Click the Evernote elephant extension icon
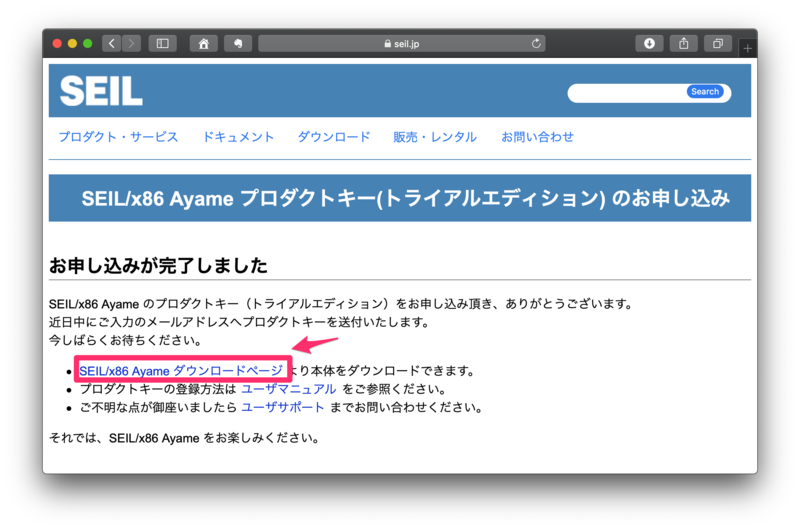The image size is (800, 530). (x=238, y=43)
